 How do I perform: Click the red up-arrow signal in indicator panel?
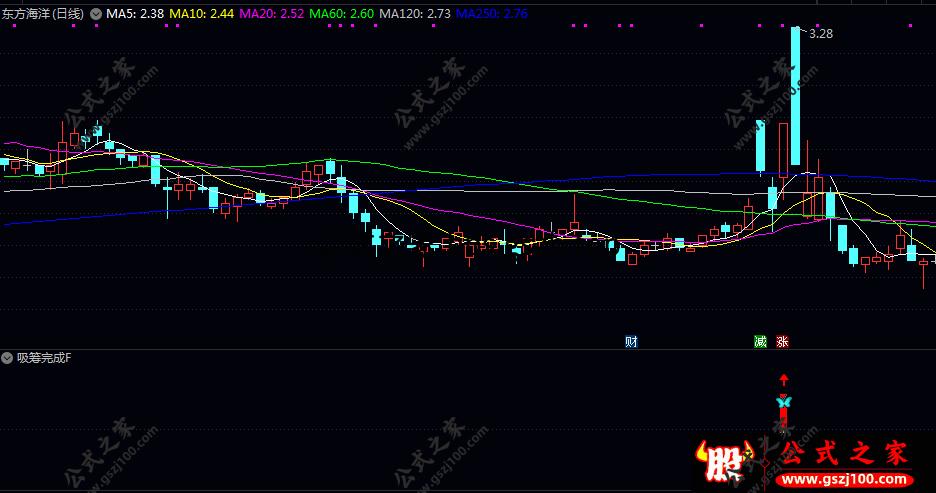784,380
